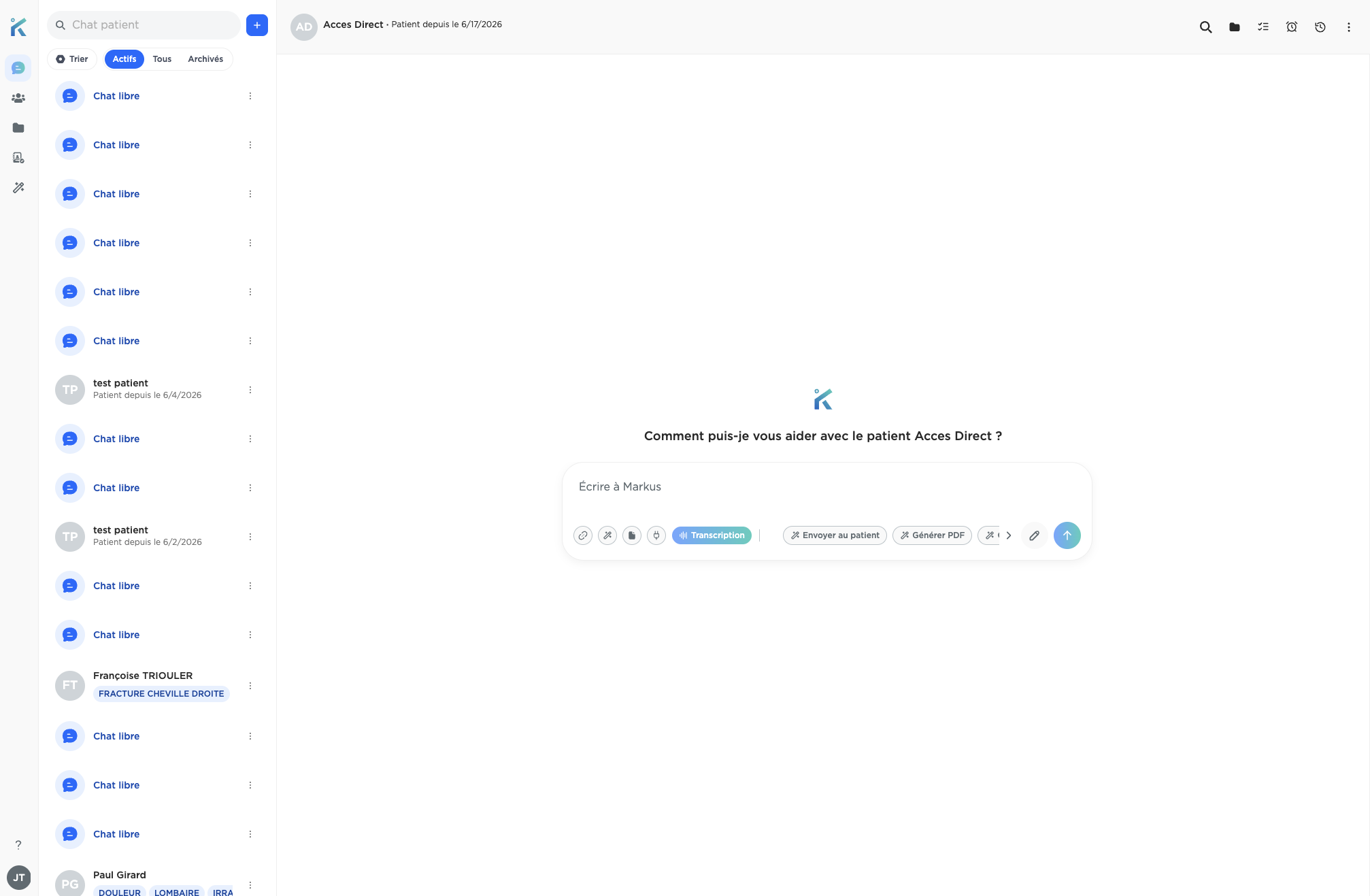Viewport: 1370px width, 896px height.
Task: Click the plug connector icon in message box
Action: (x=656, y=535)
